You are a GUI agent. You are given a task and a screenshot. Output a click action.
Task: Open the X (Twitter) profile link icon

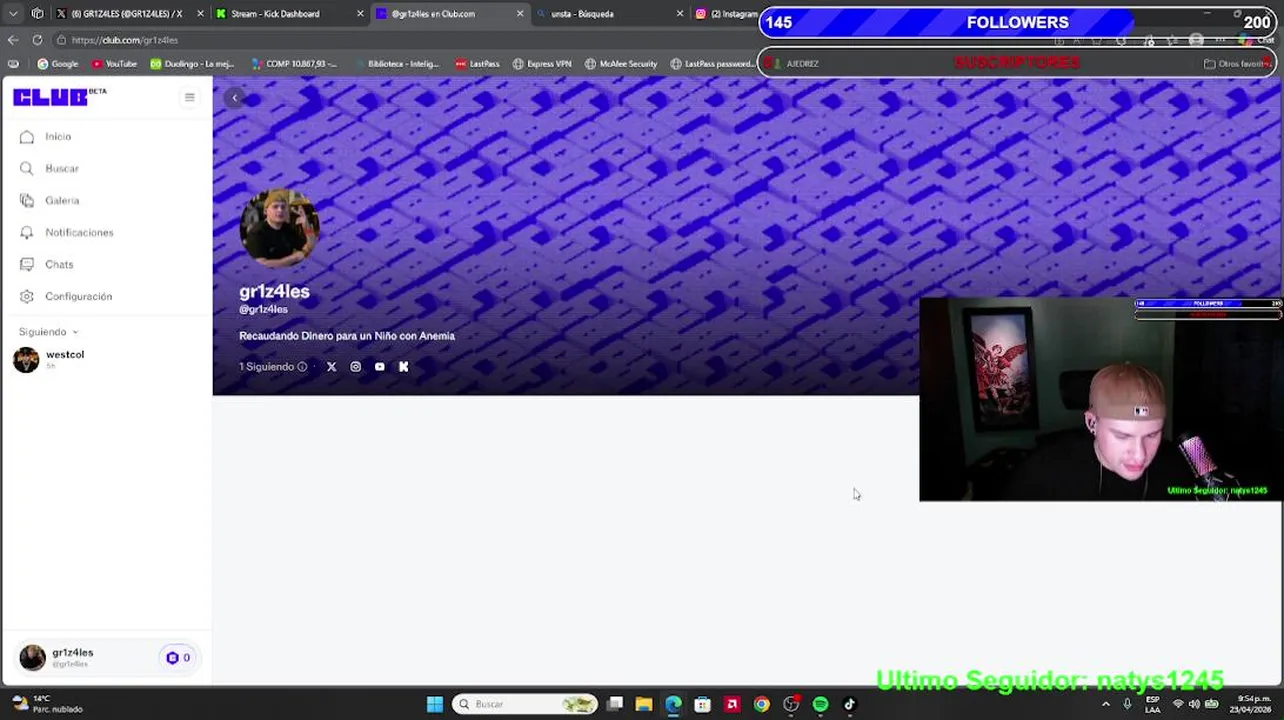tap(331, 367)
